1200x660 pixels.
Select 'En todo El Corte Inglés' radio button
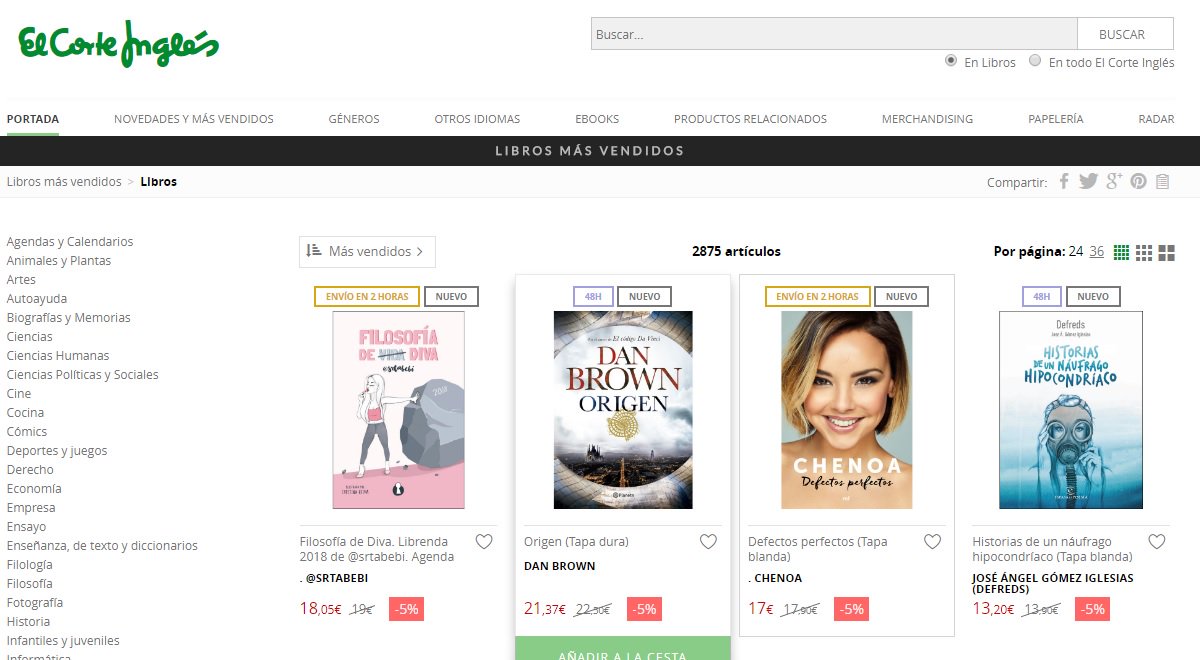[x=1035, y=61]
